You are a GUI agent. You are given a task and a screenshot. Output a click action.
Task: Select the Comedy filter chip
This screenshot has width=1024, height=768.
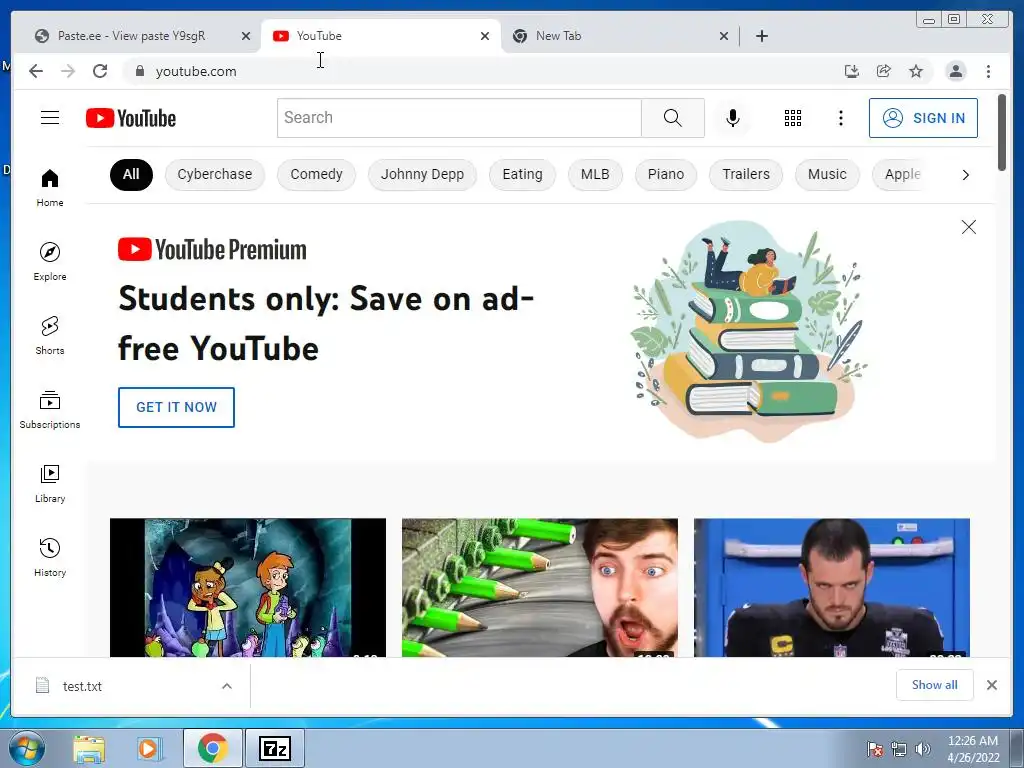316,174
